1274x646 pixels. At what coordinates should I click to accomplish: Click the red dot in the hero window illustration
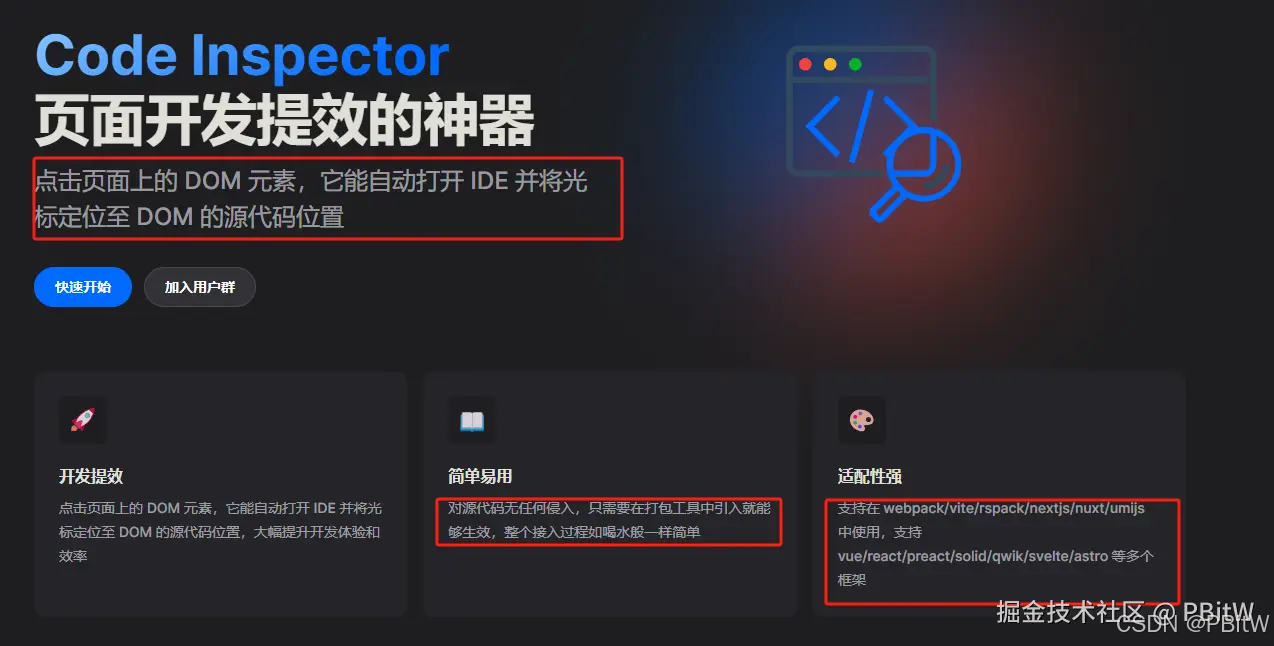pyautogui.click(x=804, y=64)
